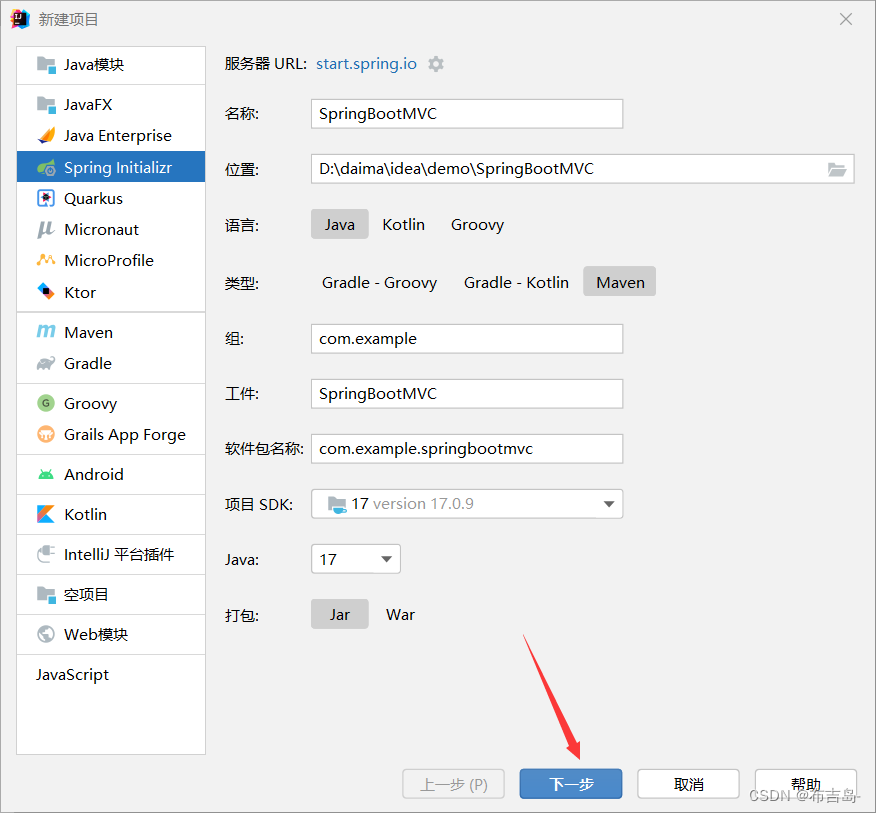Switch type to Gradle - Kotlin

click(x=516, y=282)
